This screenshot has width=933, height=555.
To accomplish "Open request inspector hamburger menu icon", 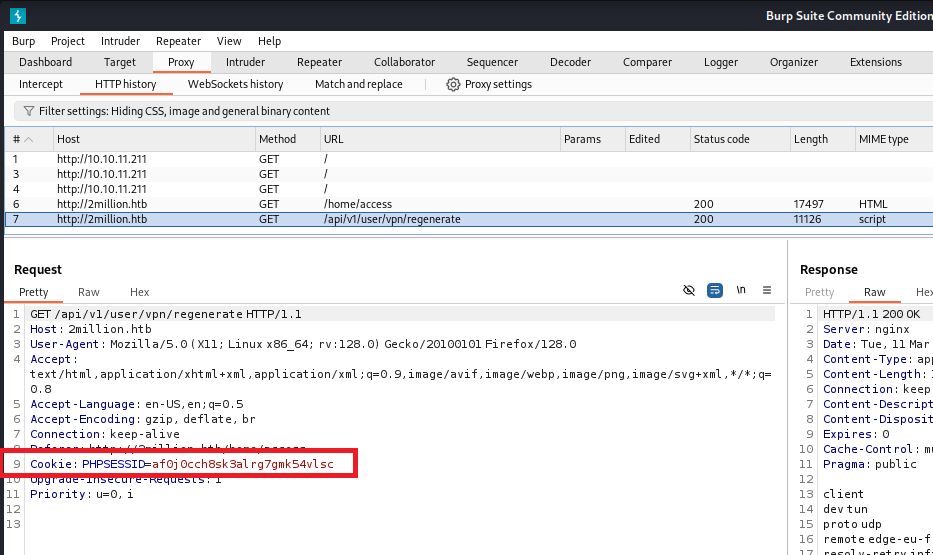I will click(767, 290).
